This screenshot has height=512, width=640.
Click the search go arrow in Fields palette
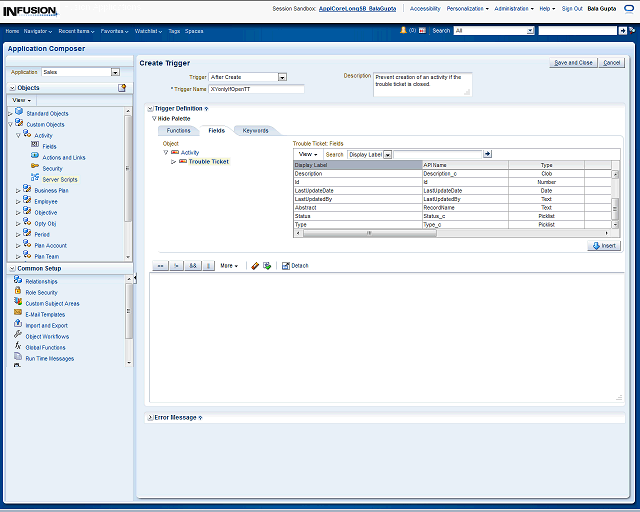[x=488, y=154]
